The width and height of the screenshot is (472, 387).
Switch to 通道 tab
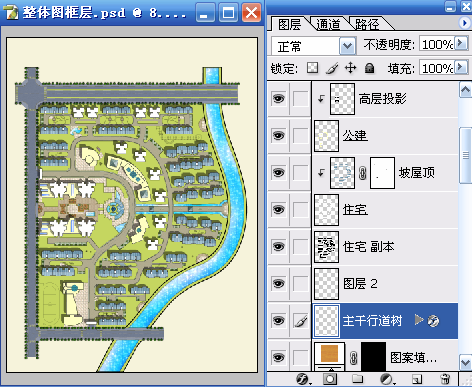[x=328, y=24]
